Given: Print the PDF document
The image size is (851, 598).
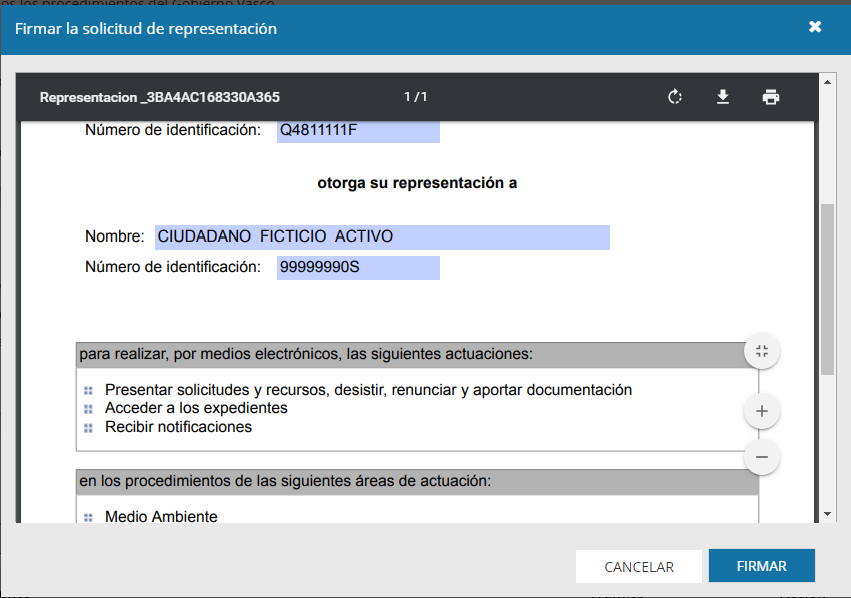Looking at the screenshot, I should pos(770,97).
